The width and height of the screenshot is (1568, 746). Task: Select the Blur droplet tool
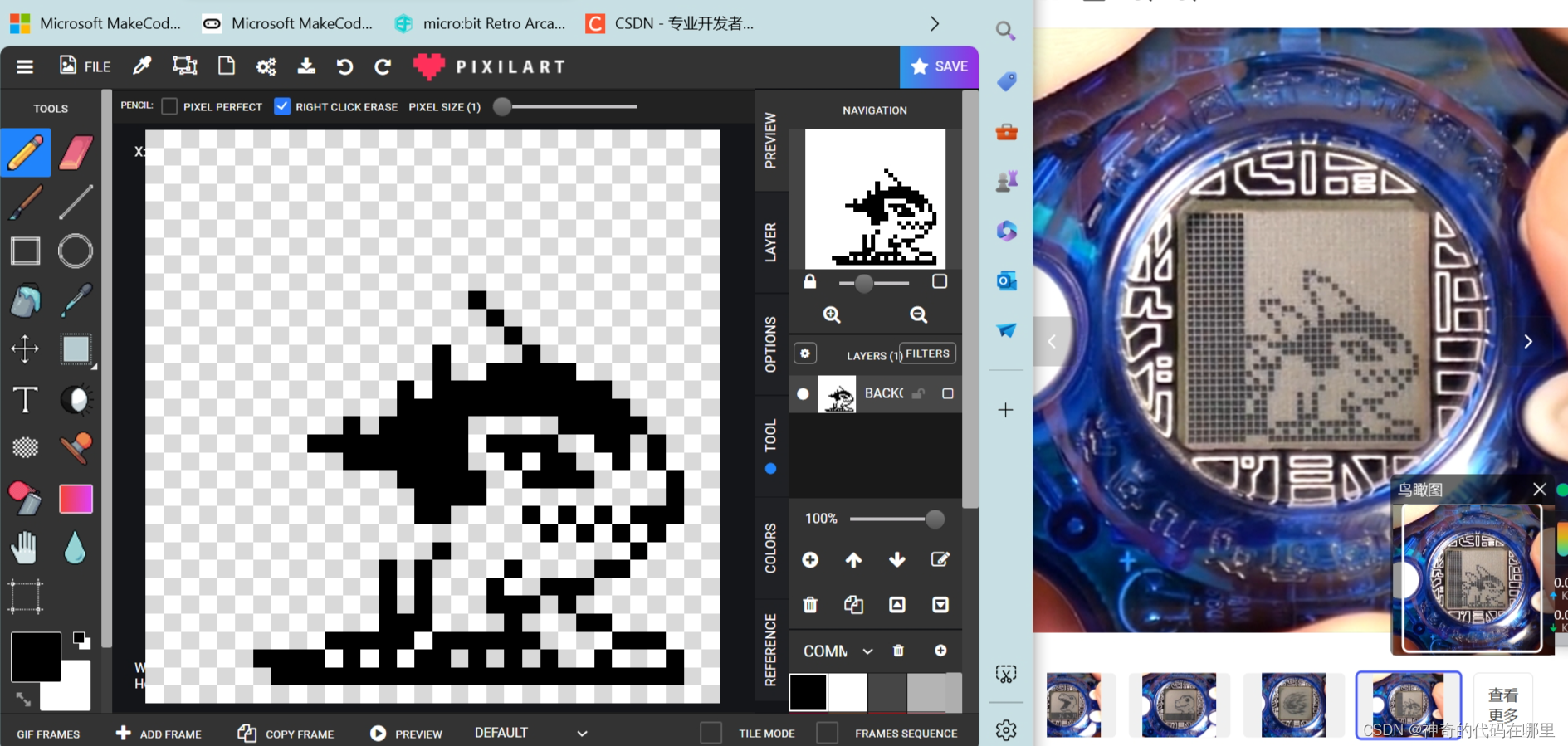click(76, 548)
